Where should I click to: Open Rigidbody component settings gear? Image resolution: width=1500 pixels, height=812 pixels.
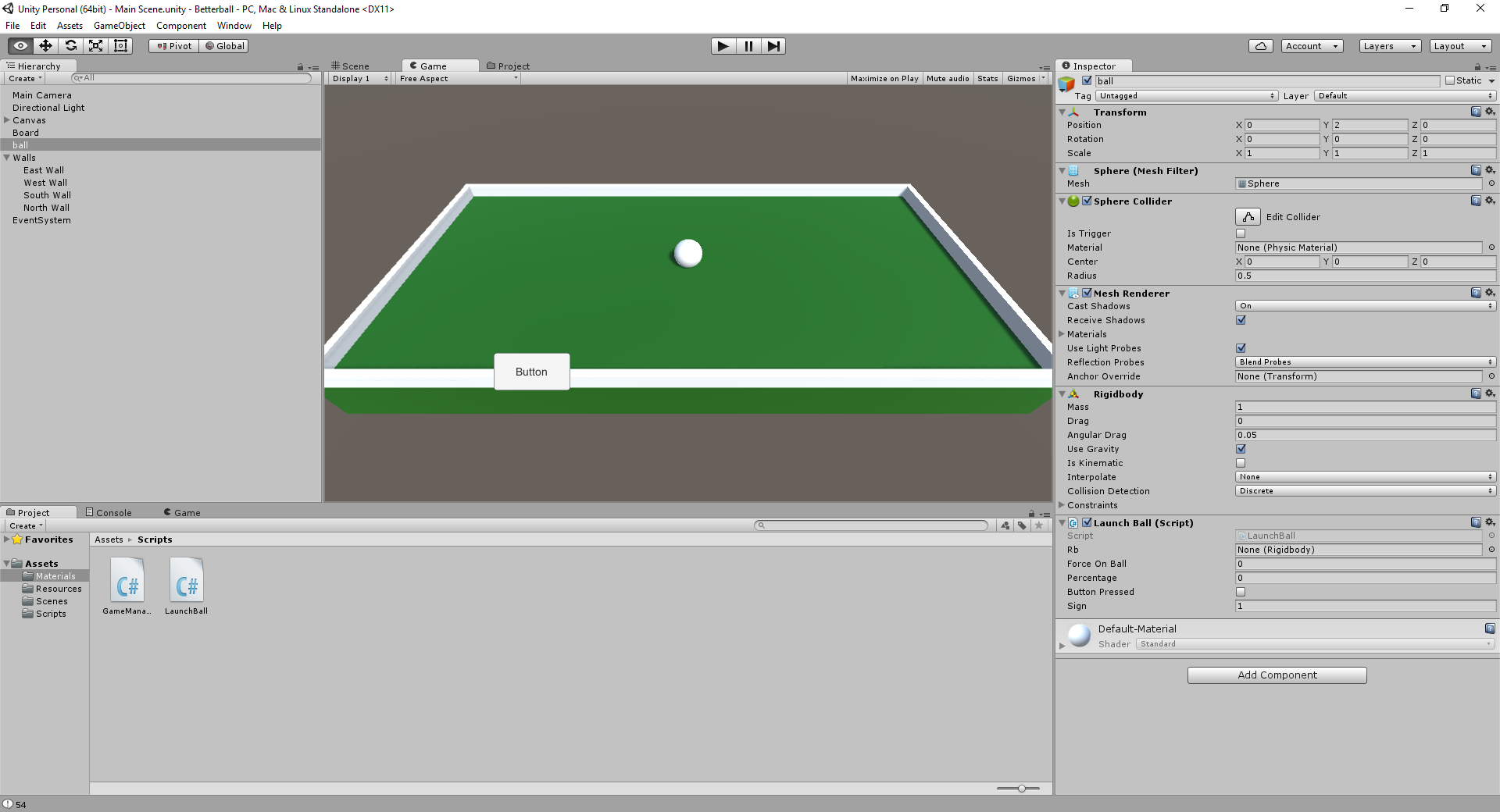pos(1490,394)
